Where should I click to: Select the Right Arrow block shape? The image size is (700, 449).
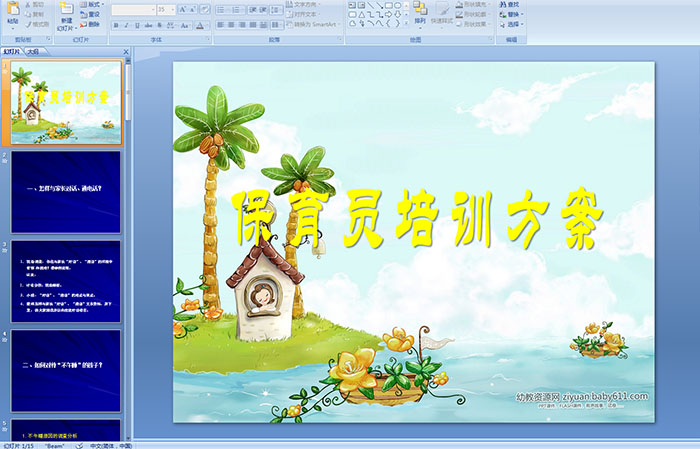[x=388, y=15]
